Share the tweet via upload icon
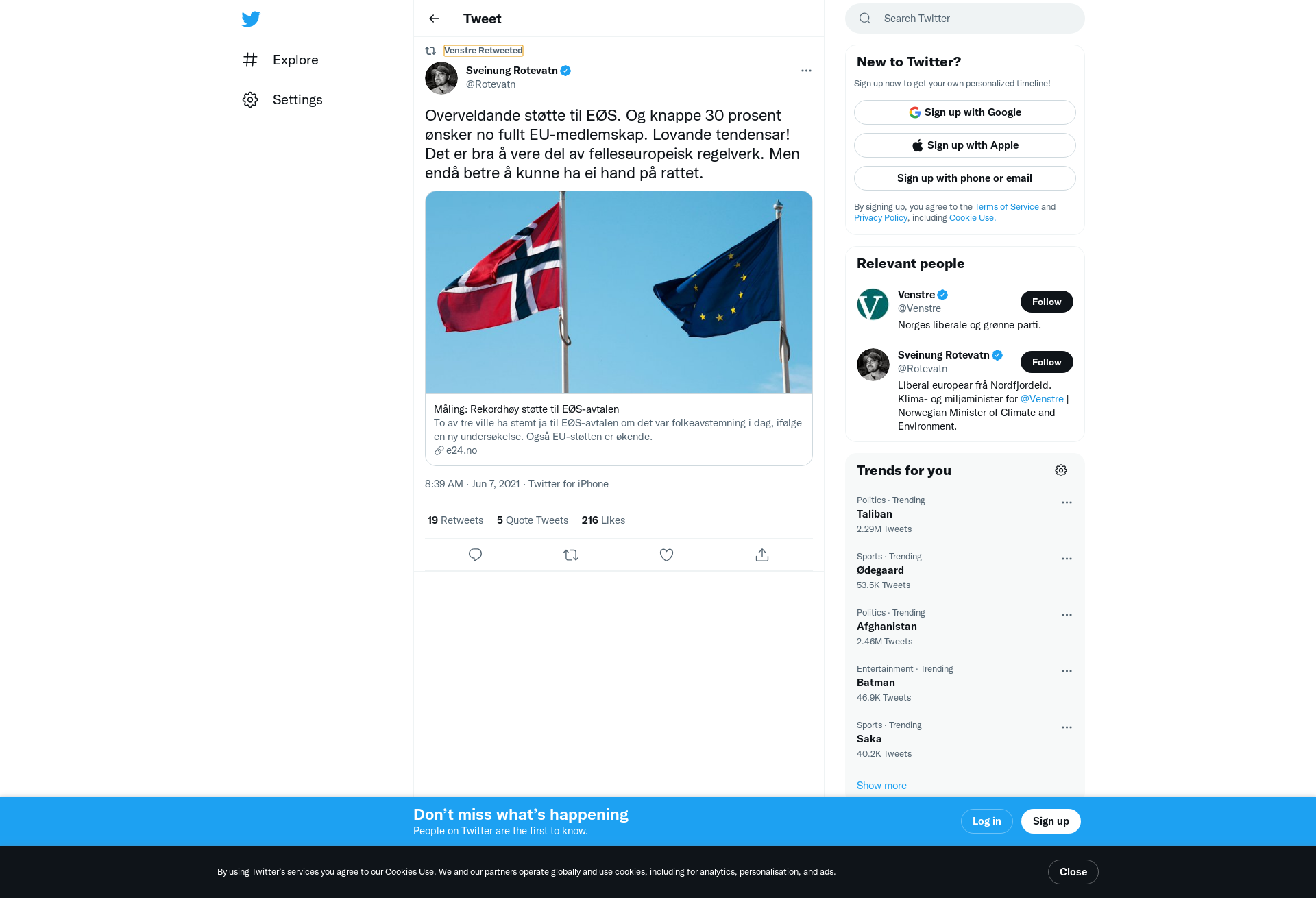 (762, 555)
